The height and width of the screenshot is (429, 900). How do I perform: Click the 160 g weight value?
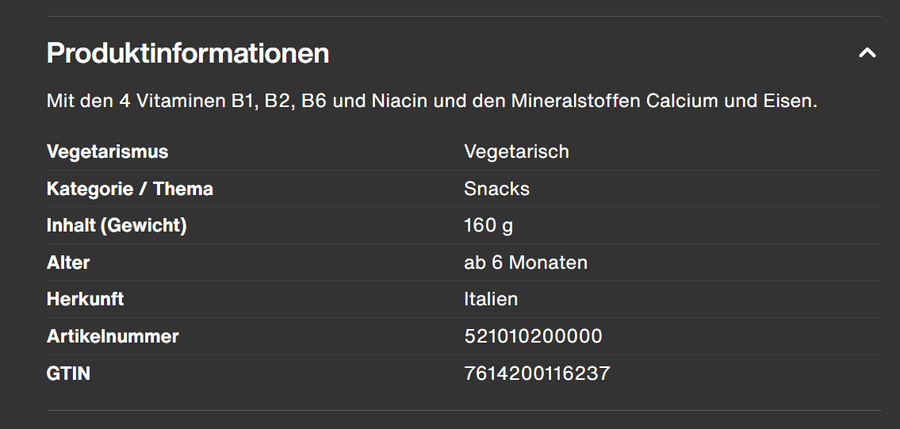click(489, 226)
